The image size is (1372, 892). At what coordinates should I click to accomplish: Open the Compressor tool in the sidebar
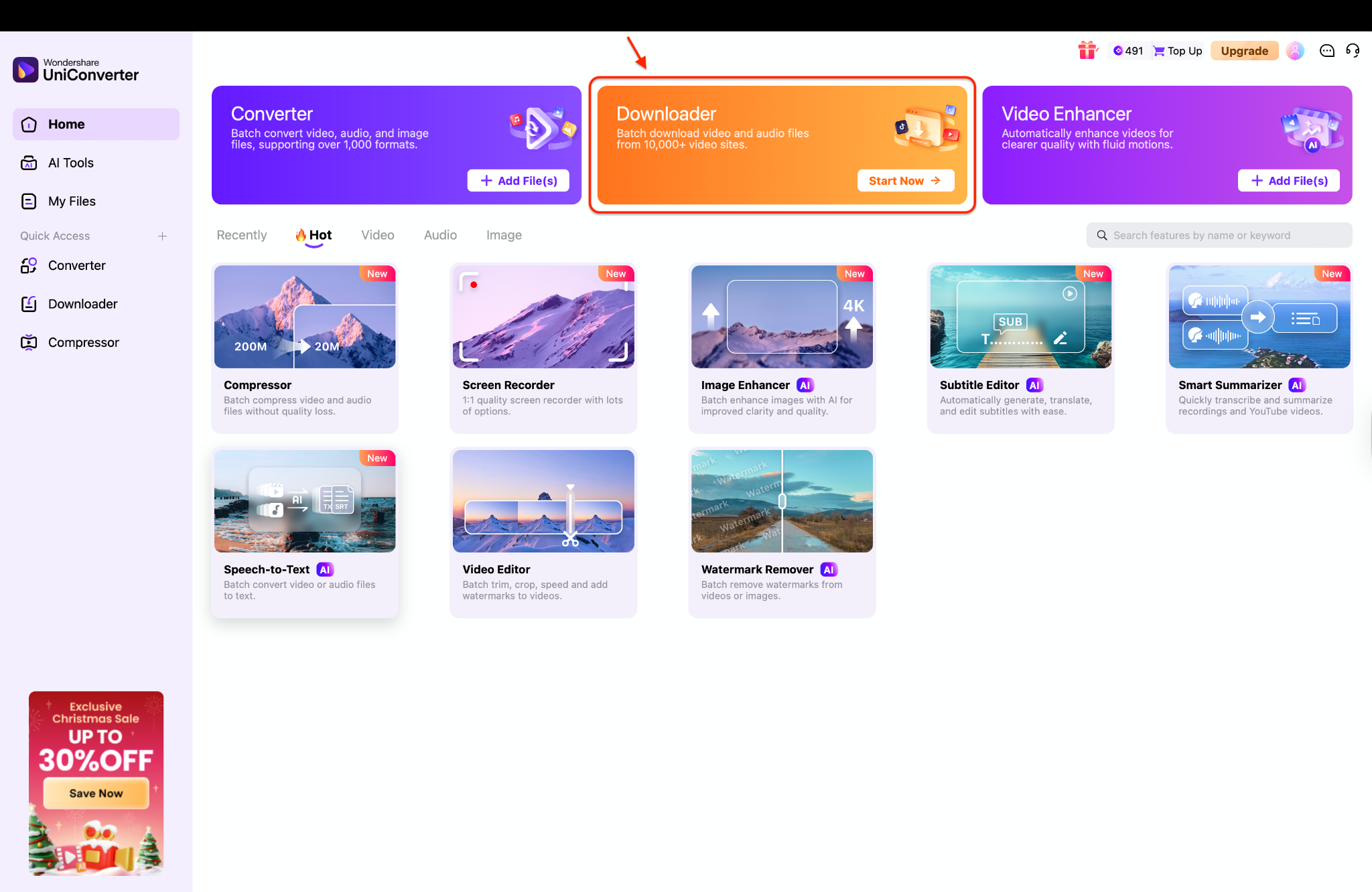click(x=83, y=342)
